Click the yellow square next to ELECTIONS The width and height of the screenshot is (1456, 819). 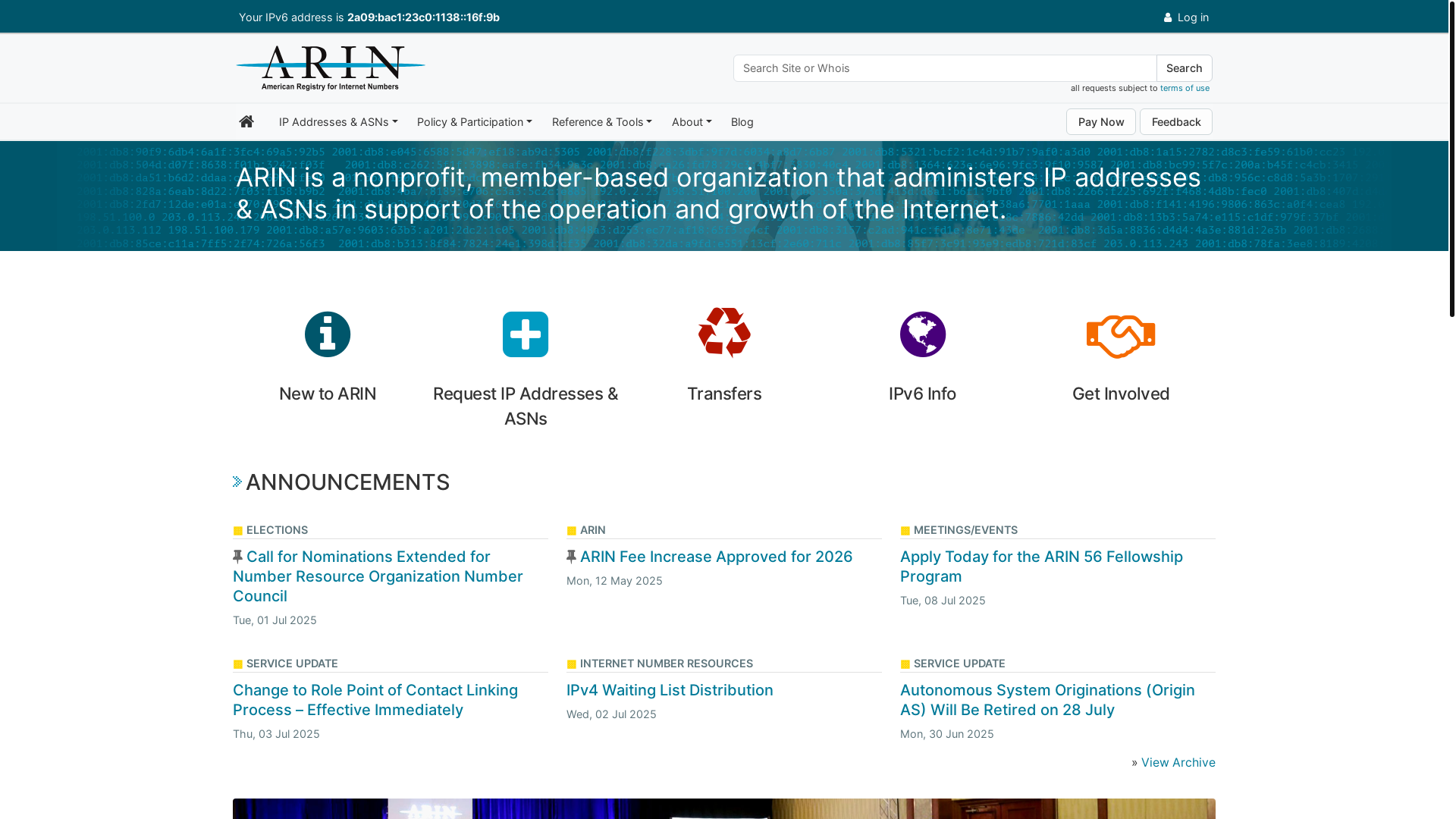pos(238,531)
